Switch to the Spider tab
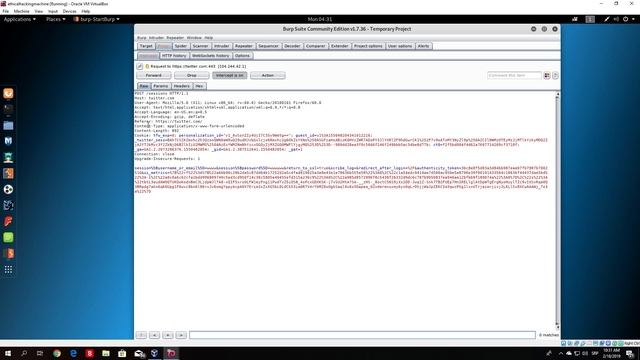 click(x=181, y=46)
